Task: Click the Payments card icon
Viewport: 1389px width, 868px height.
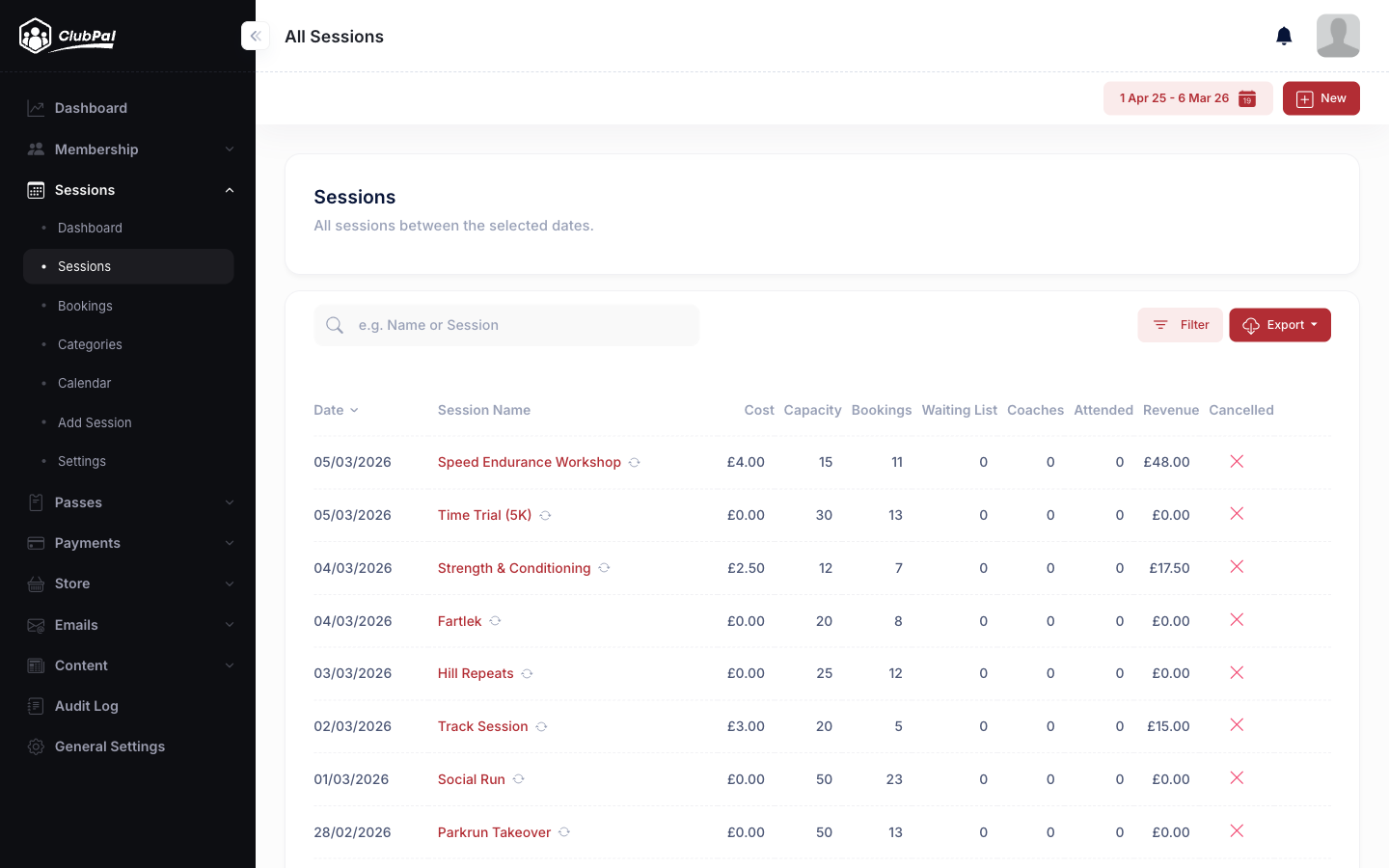Action: (36, 543)
